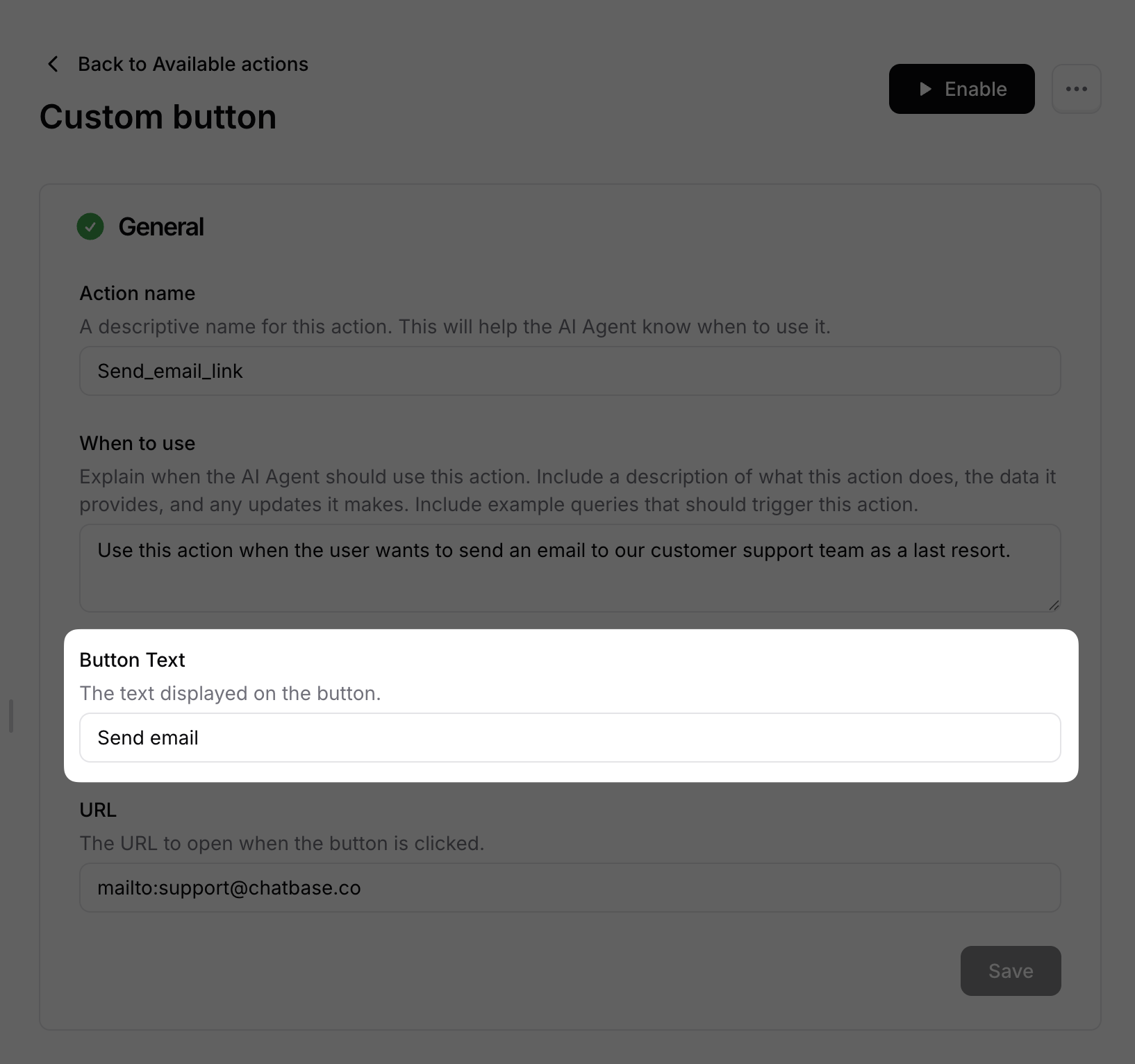Click inside the When to use textarea
Viewport: 1135px width, 1064px height.
click(570, 568)
